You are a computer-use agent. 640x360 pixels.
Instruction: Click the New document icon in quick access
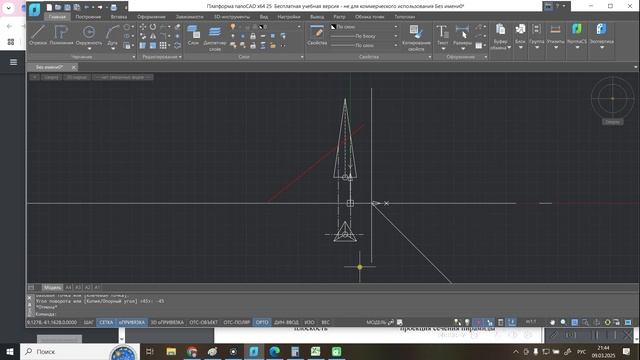tap(49, 7)
